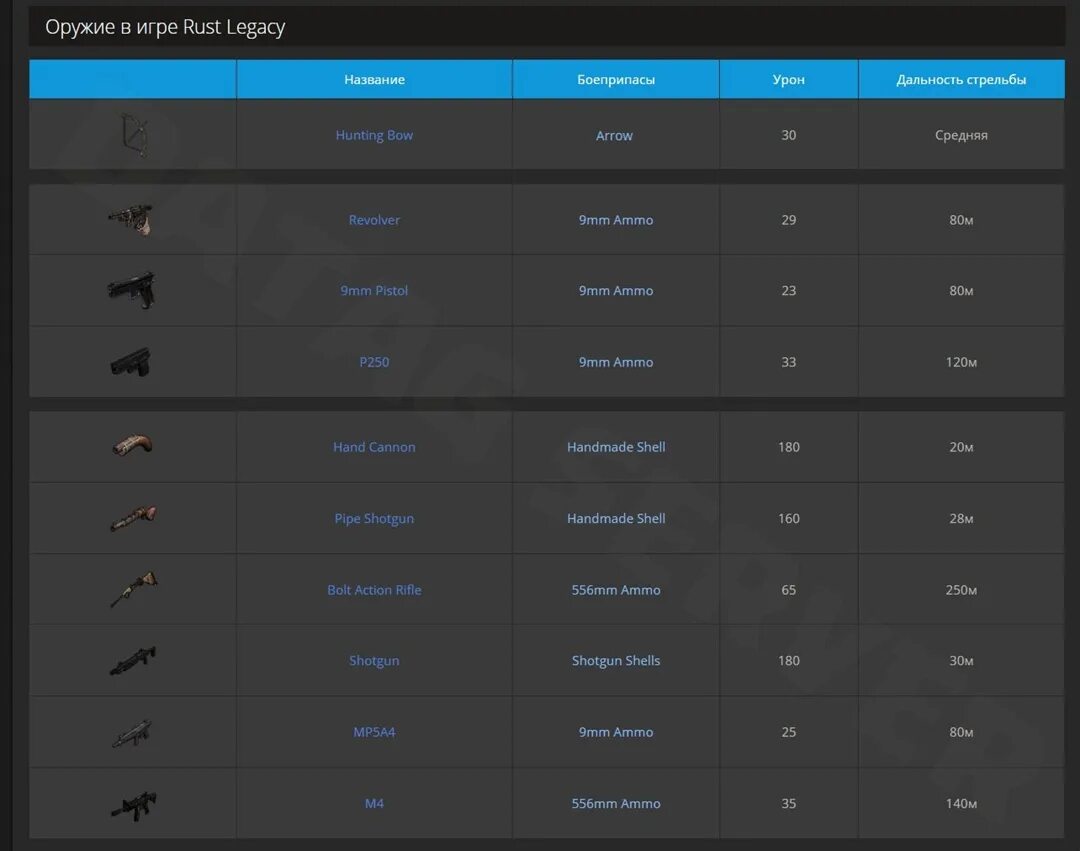Click 556mm Ammo in Bolt Action Rifle row

pyautogui.click(x=616, y=590)
